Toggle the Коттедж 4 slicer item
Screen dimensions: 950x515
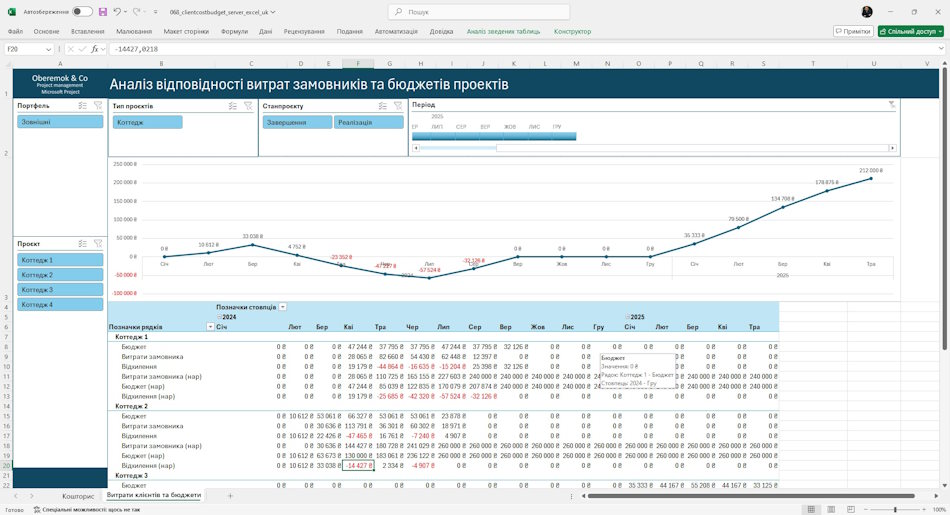pos(60,305)
